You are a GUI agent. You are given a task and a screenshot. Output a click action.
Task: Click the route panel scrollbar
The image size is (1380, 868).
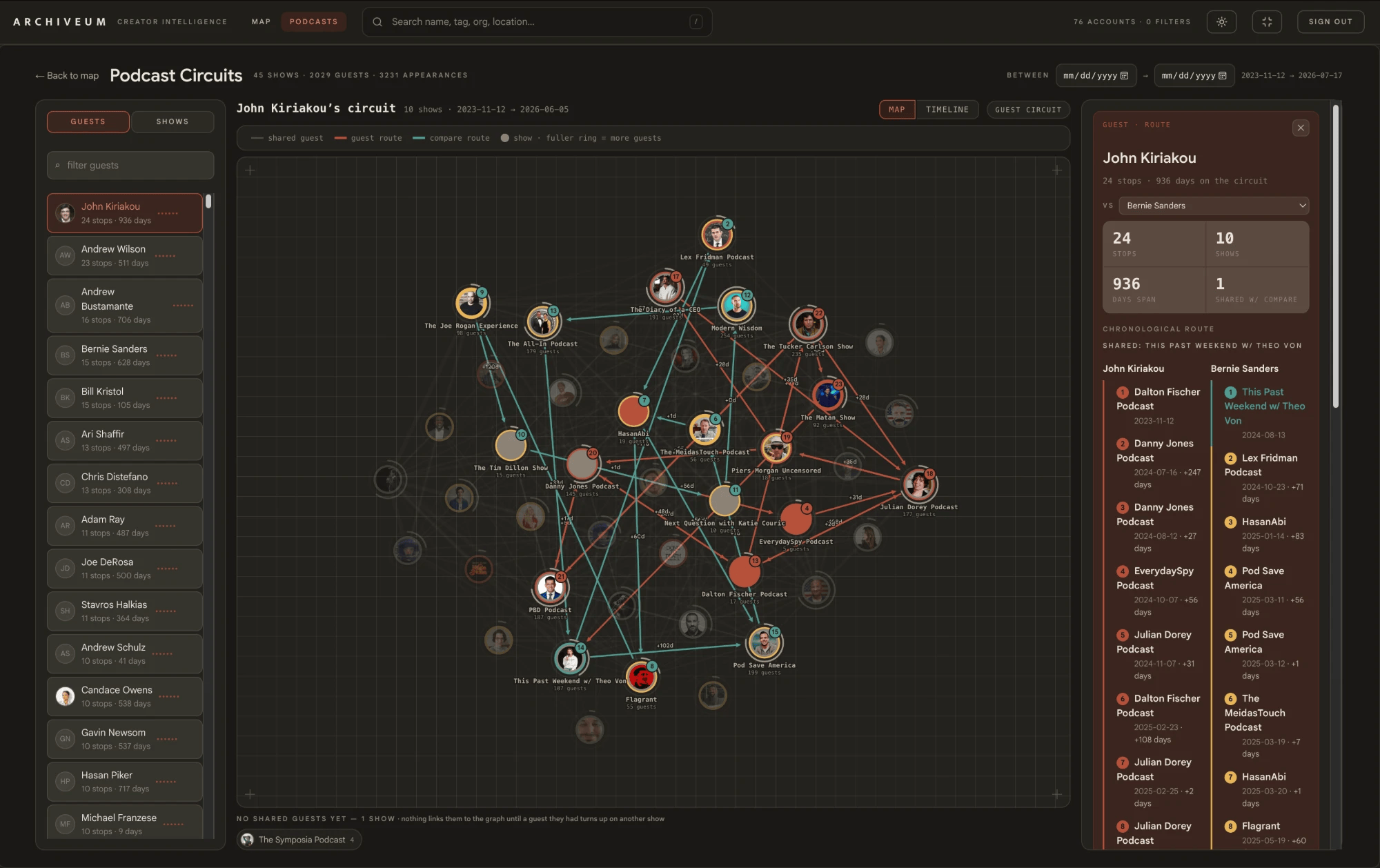[x=1336, y=255]
